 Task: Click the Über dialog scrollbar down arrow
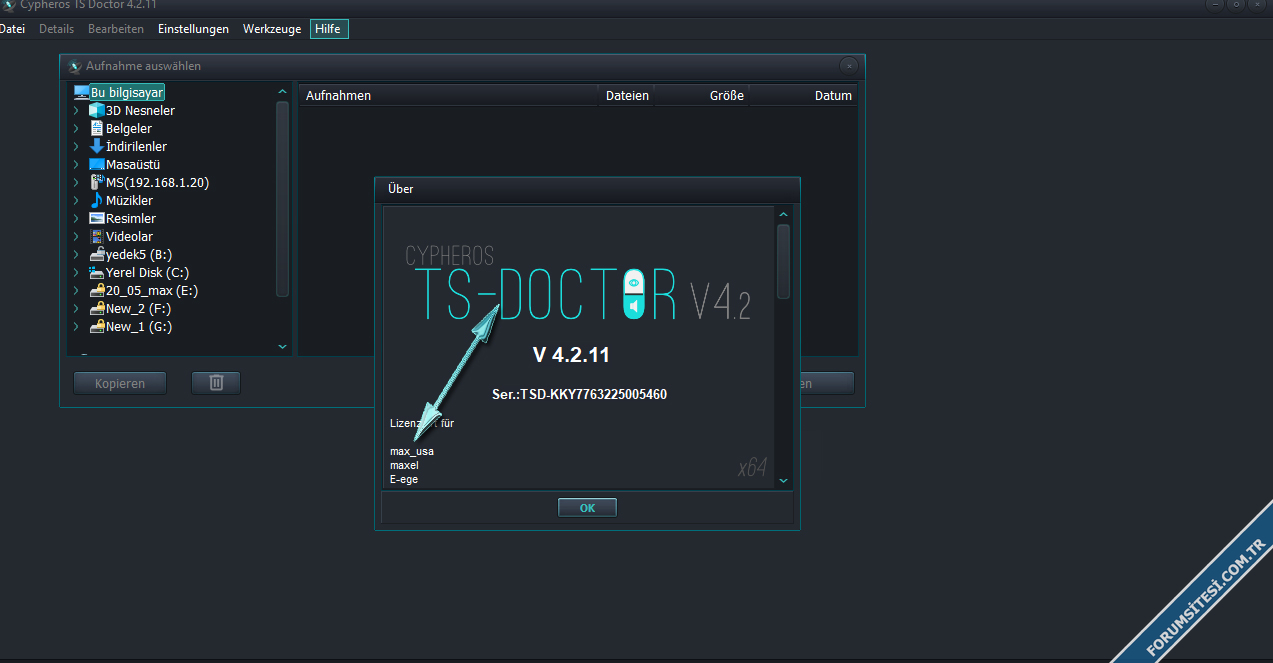[x=784, y=481]
